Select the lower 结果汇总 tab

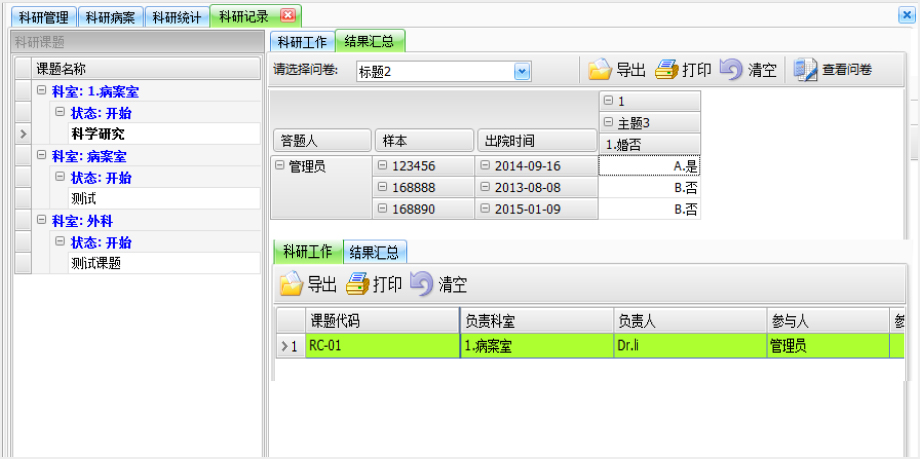[x=375, y=252]
